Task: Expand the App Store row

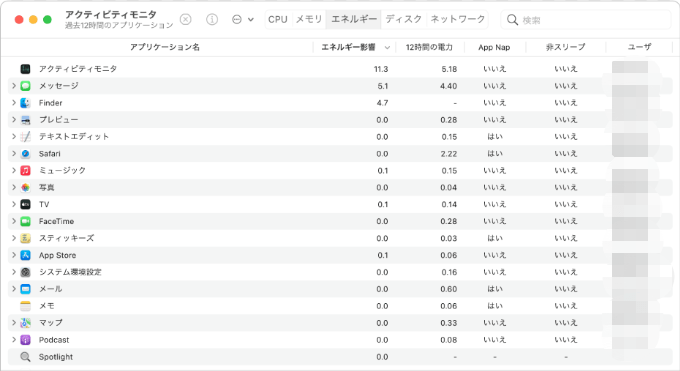Action: [13, 255]
